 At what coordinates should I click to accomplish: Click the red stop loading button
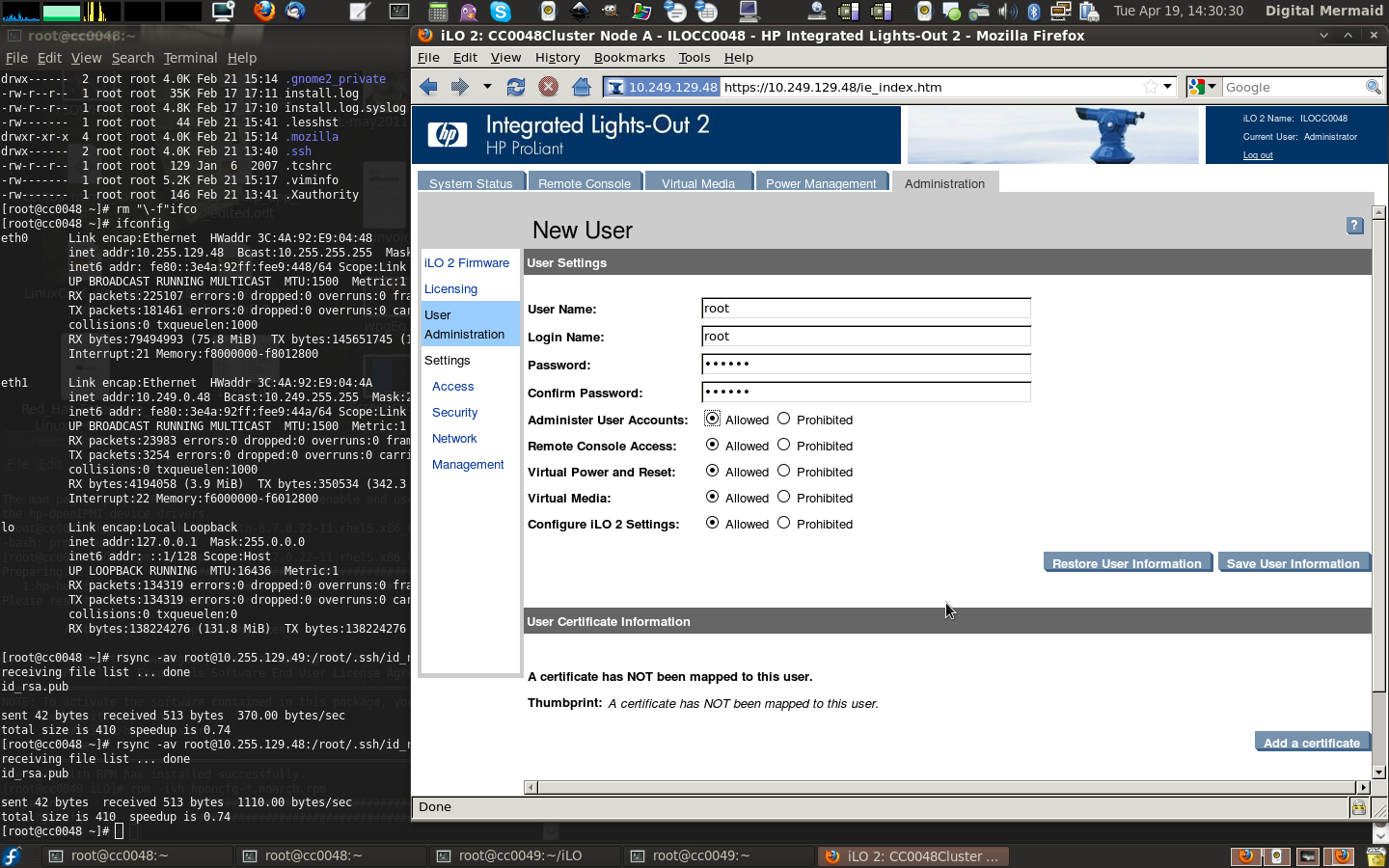[x=548, y=87]
